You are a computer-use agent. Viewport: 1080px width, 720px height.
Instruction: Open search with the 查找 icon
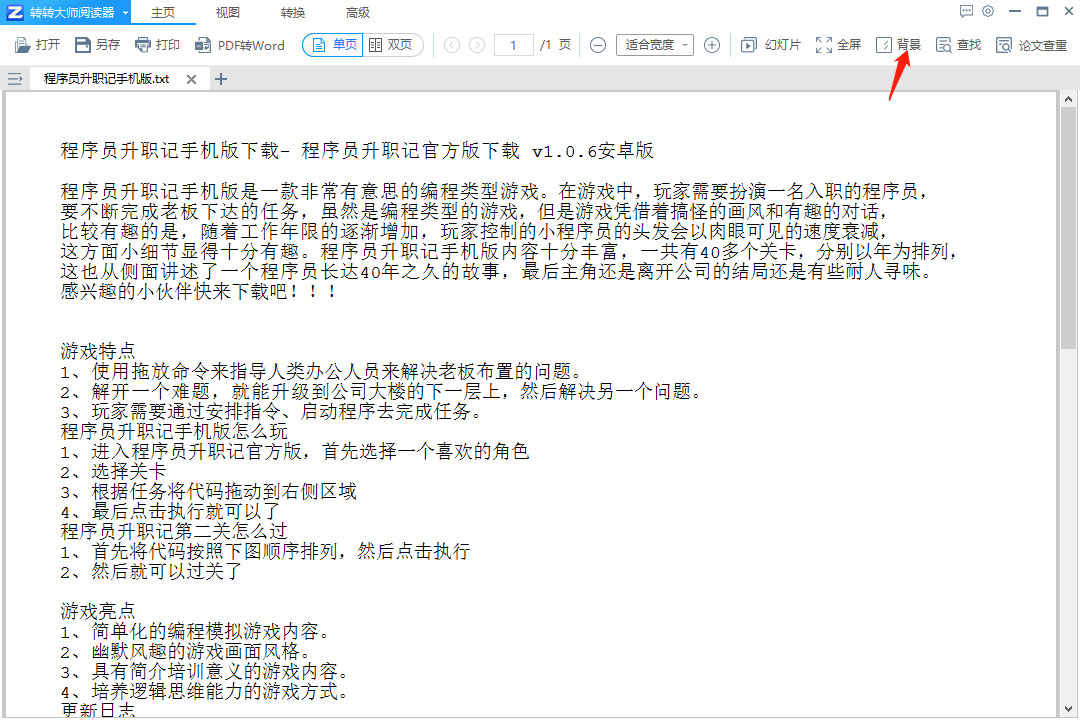[x=958, y=45]
